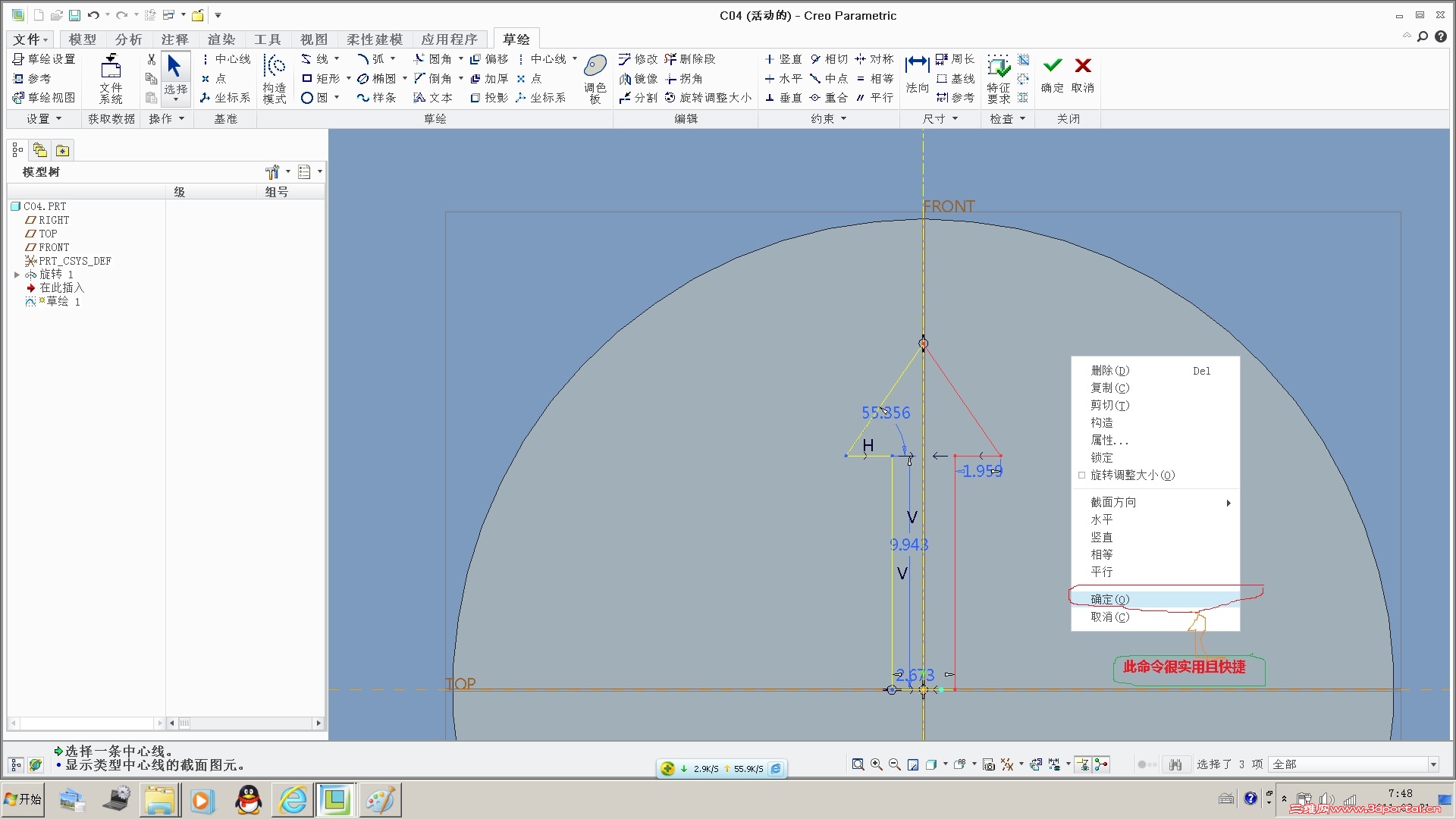
Task: Click the Circle (圆) sketch tool
Action: [x=315, y=98]
